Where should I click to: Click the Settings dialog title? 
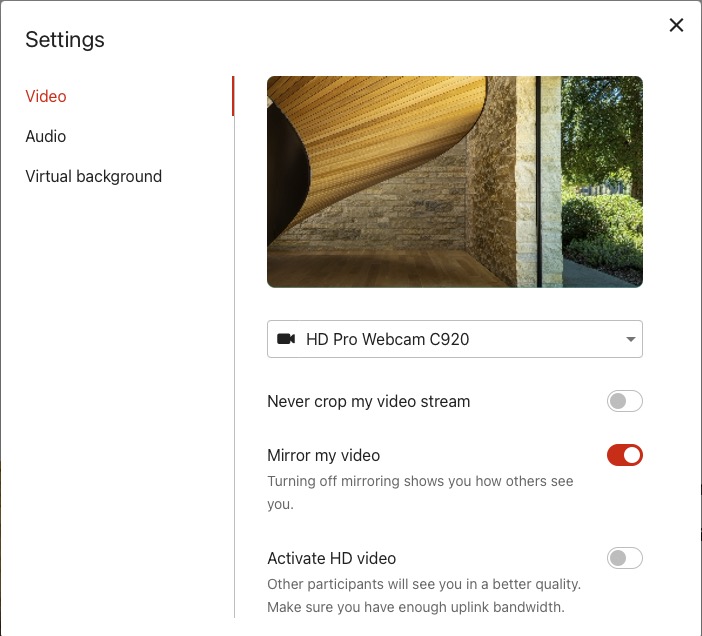point(65,40)
